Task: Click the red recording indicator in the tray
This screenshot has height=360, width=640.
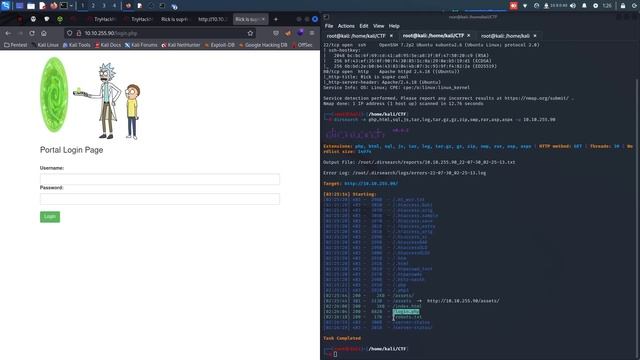Action: [x=513, y=6]
